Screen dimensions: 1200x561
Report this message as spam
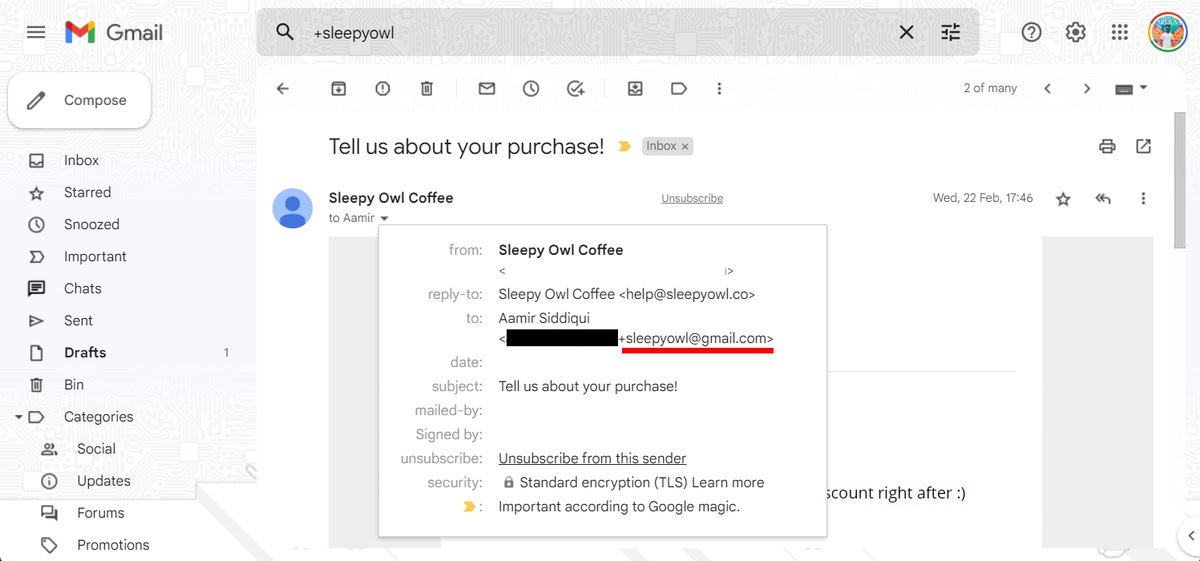[x=383, y=89]
